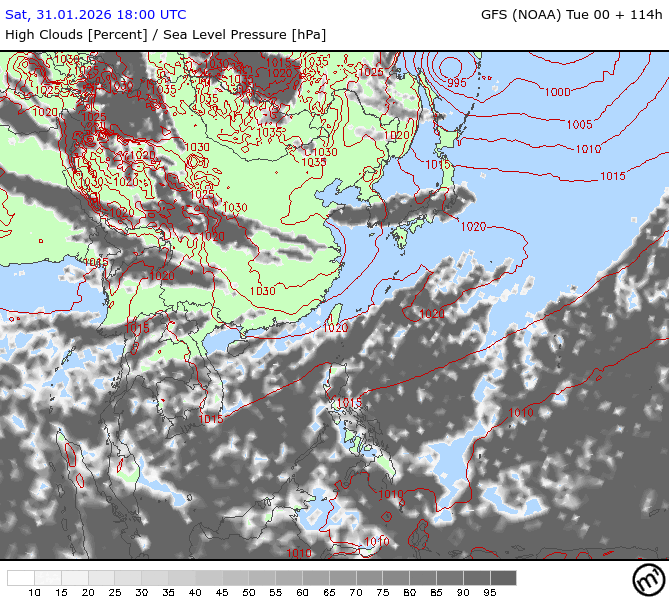The height and width of the screenshot is (600, 669).
Task: Click the circular m logo icon
Action: click(x=646, y=579)
